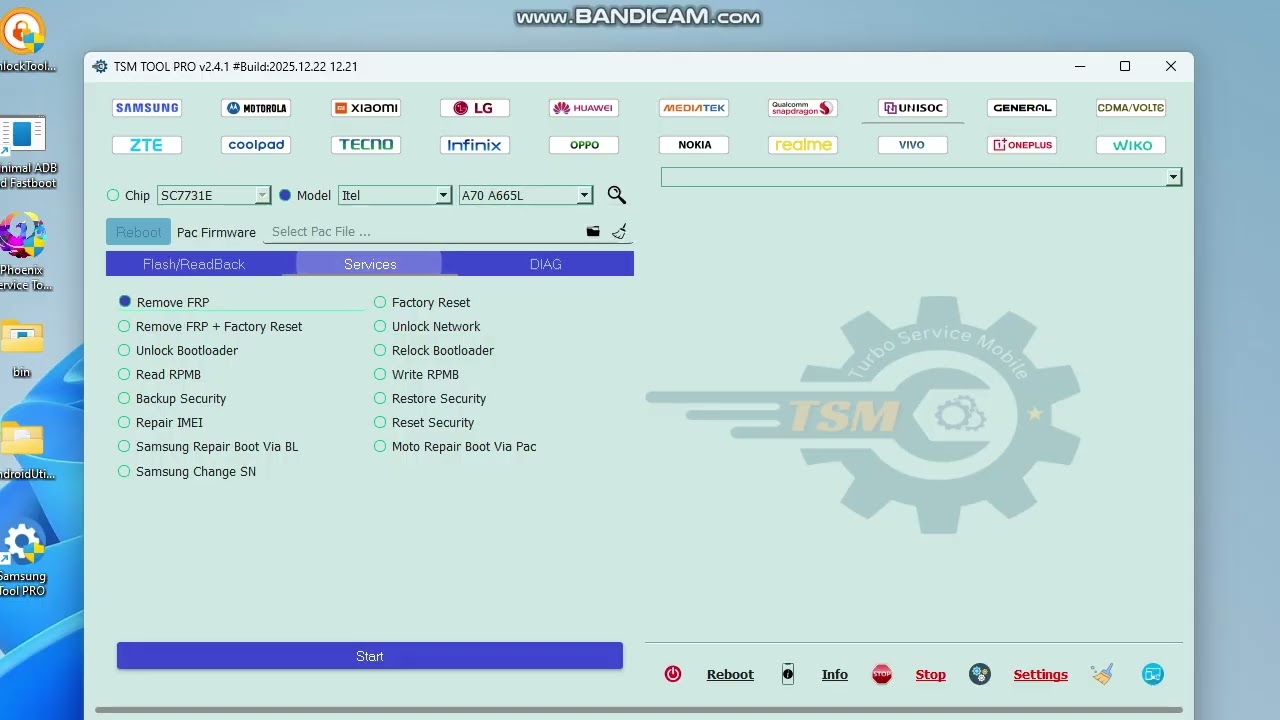Expand the empty dropdown above the log panel
Image resolution: width=1280 pixels, height=720 pixels.
click(921, 177)
